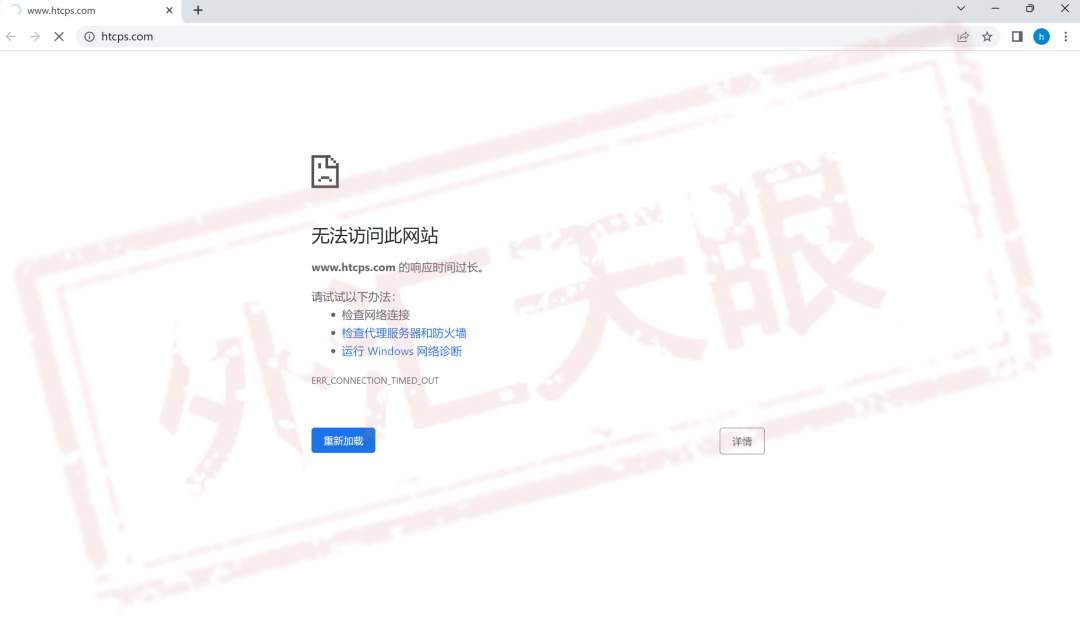Open the Chrome three-dot menu
The width and height of the screenshot is (1080, 633).
[1066, 36]
